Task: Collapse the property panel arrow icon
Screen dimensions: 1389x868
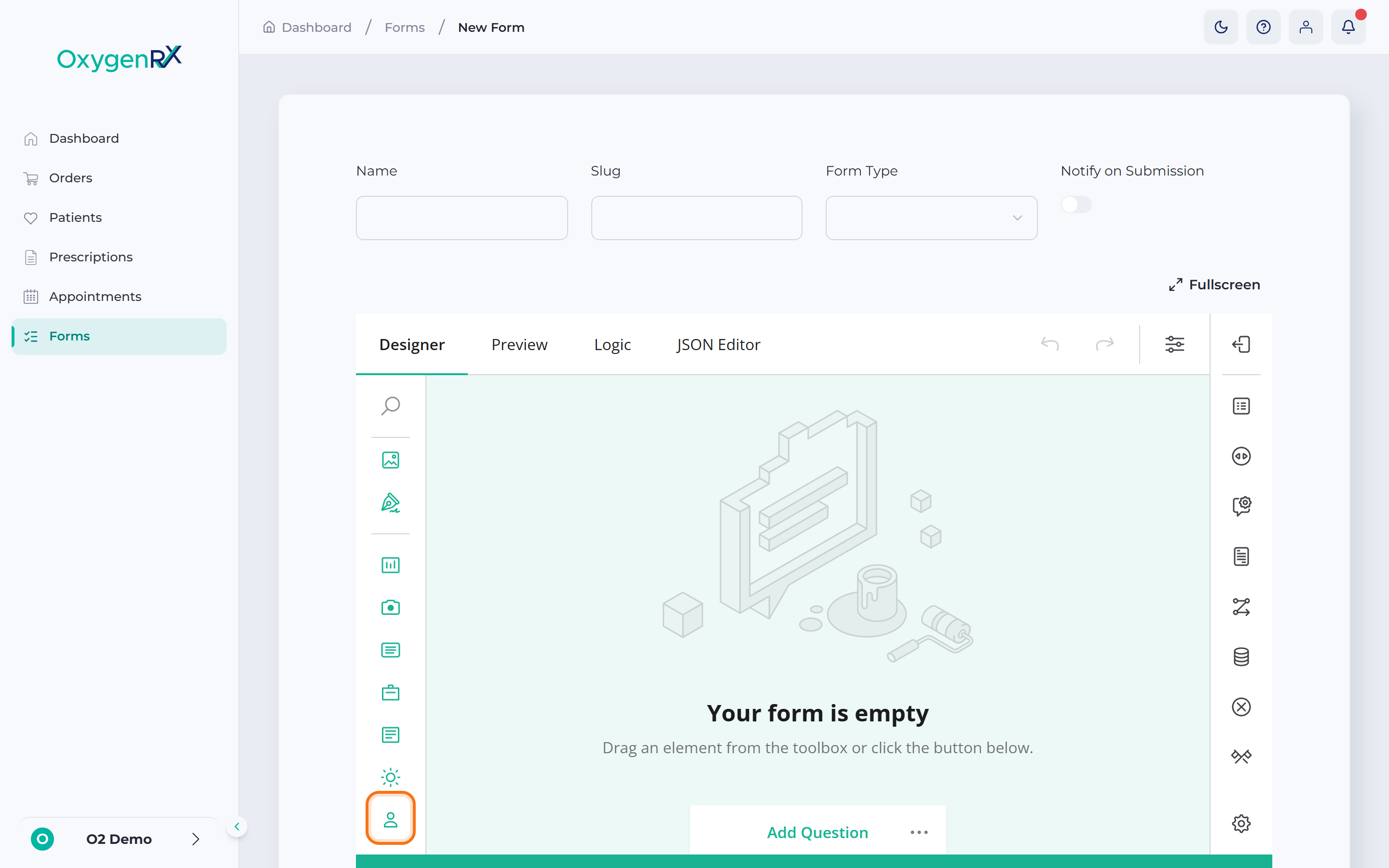Action: [x=1241, y=344]
